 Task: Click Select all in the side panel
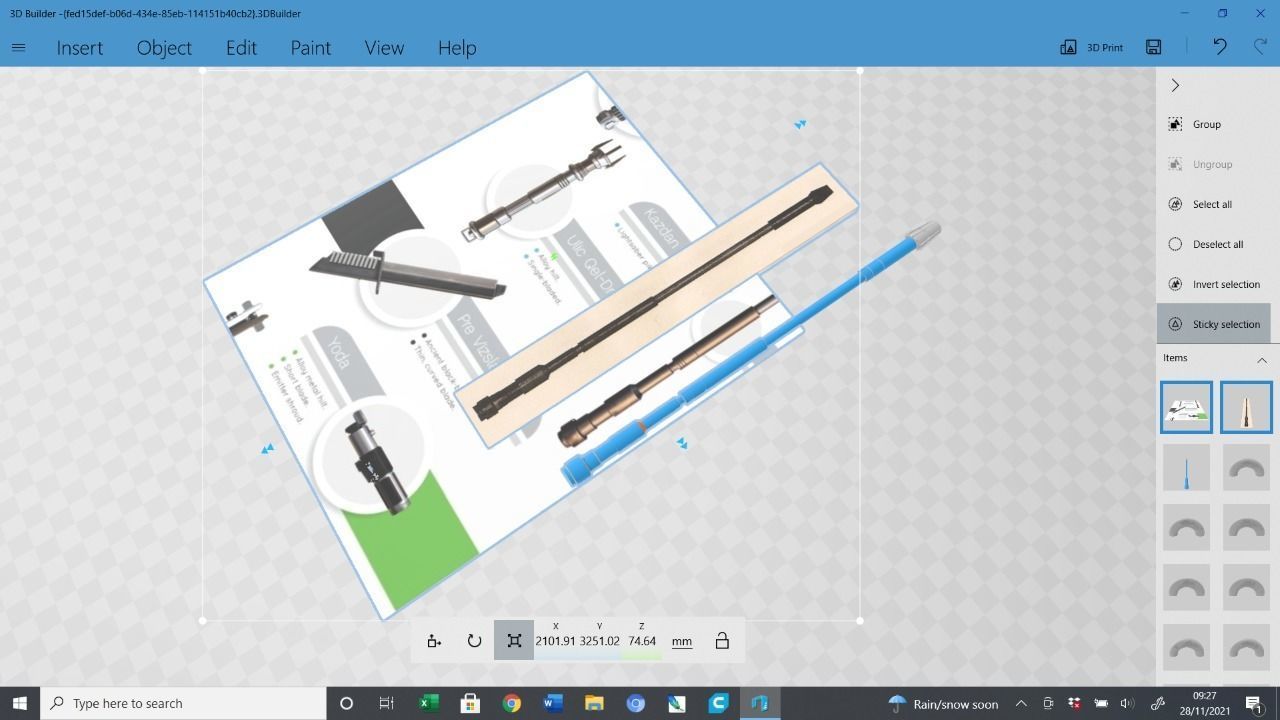coord(1214,204)
